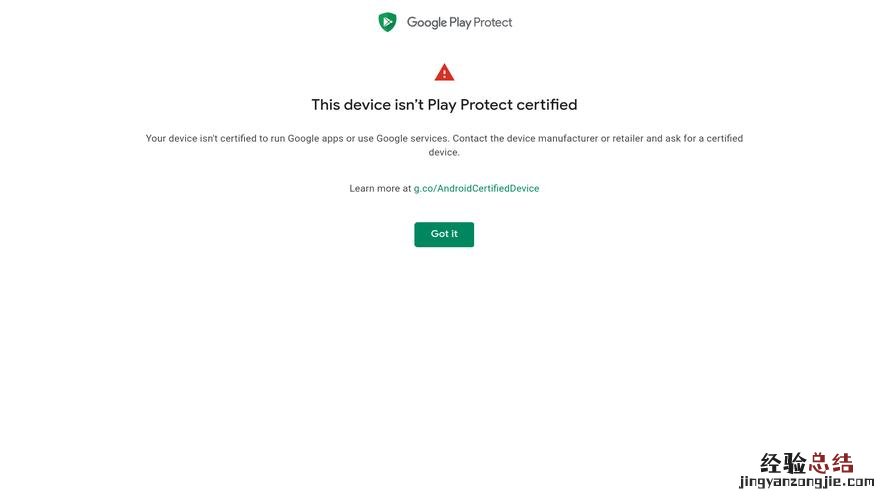Viewport: 889px width, 500px height.
Task: Click the red "总结" watermark characters
Action: [831, 463]
